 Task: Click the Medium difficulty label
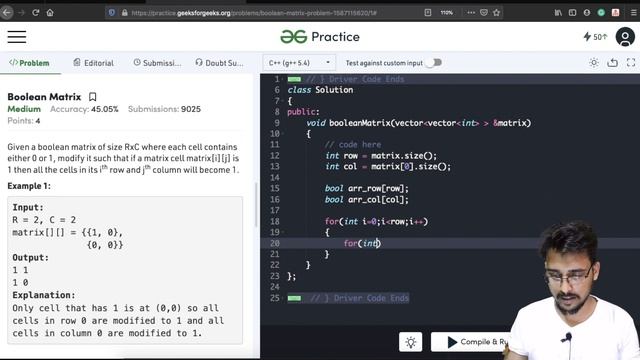tap(24, 109)
